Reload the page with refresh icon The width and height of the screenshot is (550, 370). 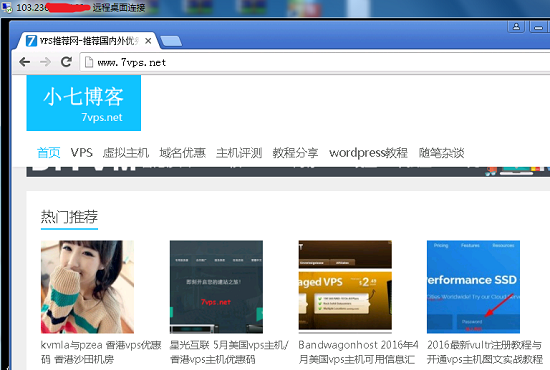[x=66, y=62]
